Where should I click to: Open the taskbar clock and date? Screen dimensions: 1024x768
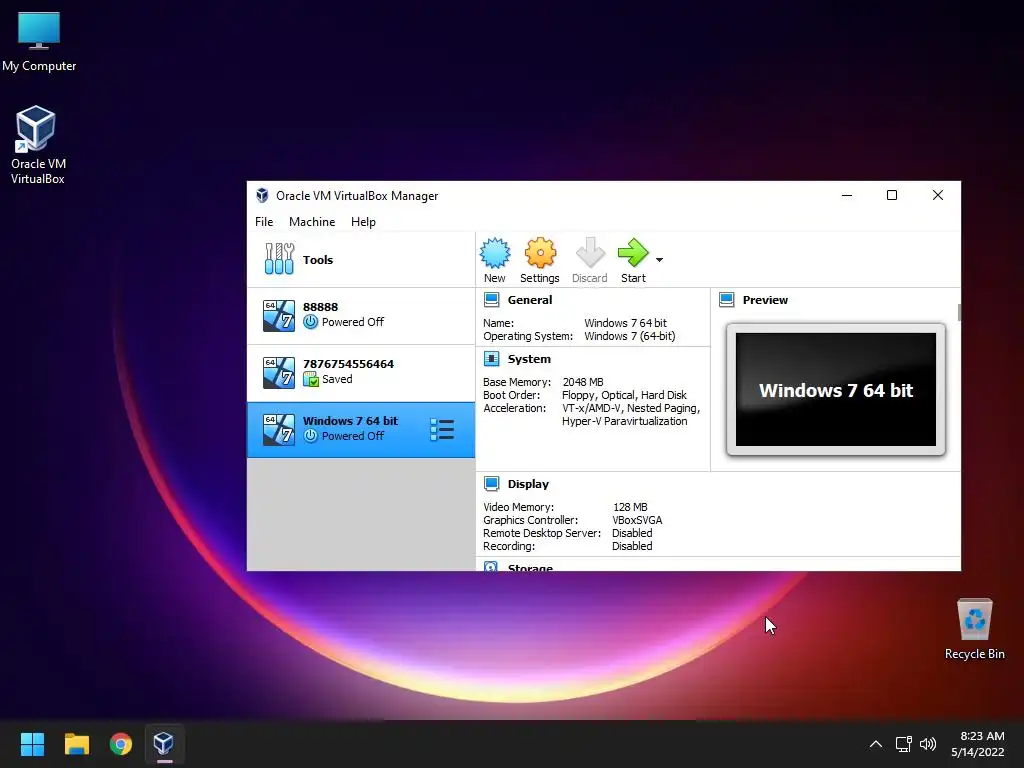coord(978,744)
